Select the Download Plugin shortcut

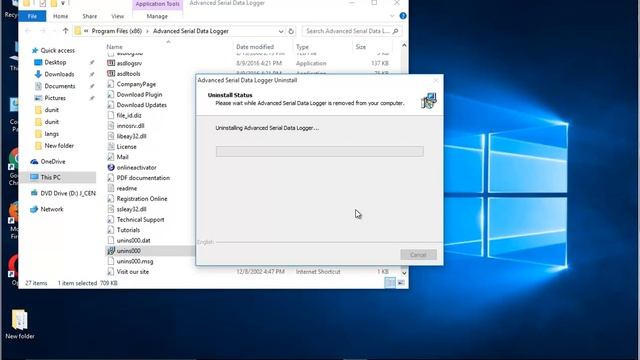pos(139,94)
